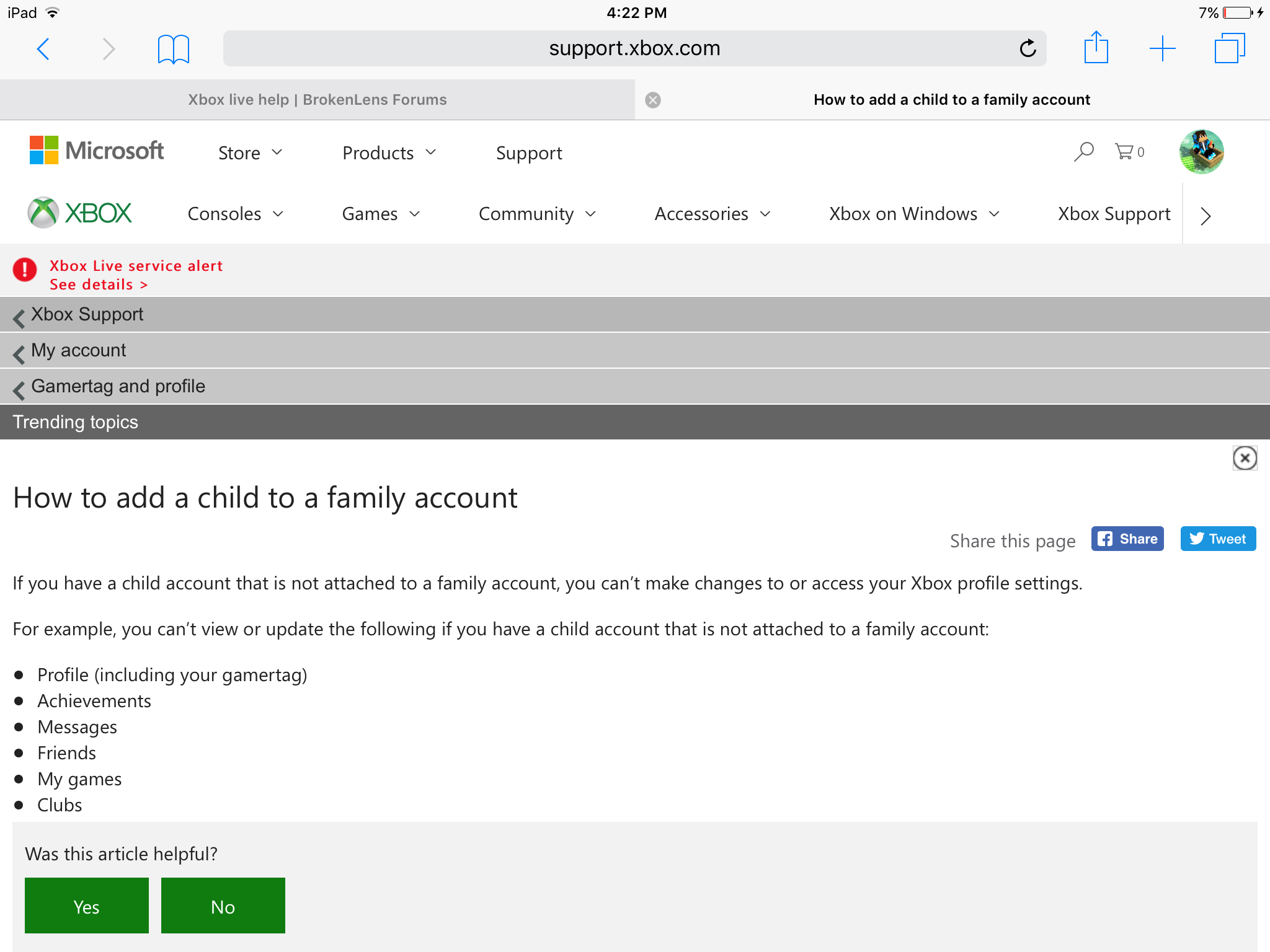Open the Safari bookmarks book icon

pyautogui.click(x=174, y=48)
